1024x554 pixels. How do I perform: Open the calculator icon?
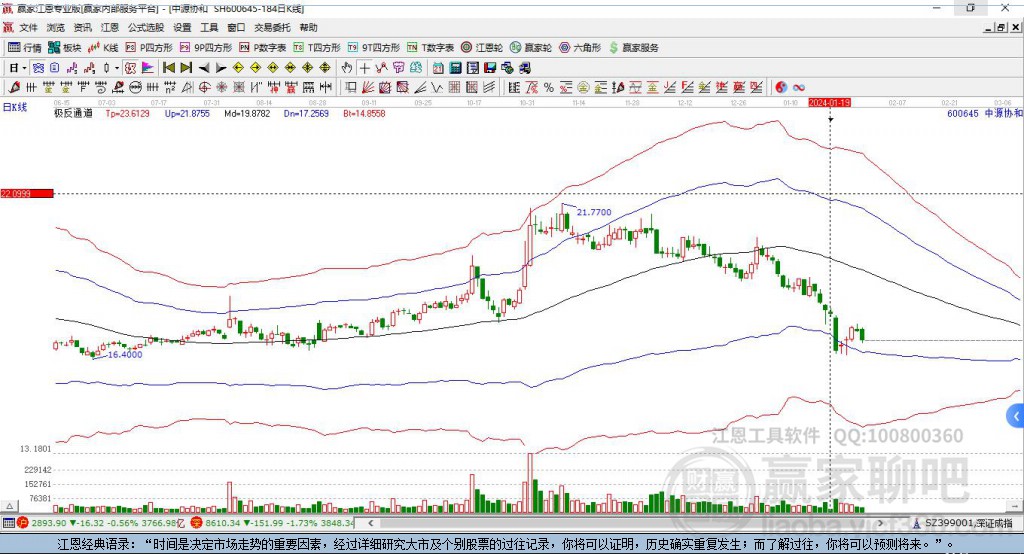(x=456, y=68)
